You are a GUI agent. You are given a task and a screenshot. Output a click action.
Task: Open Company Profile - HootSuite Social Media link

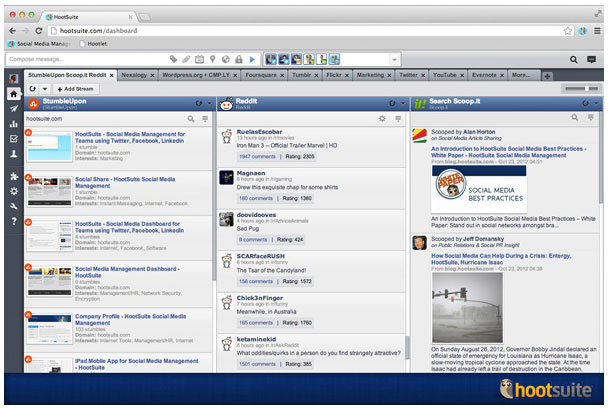pos(130,320)
